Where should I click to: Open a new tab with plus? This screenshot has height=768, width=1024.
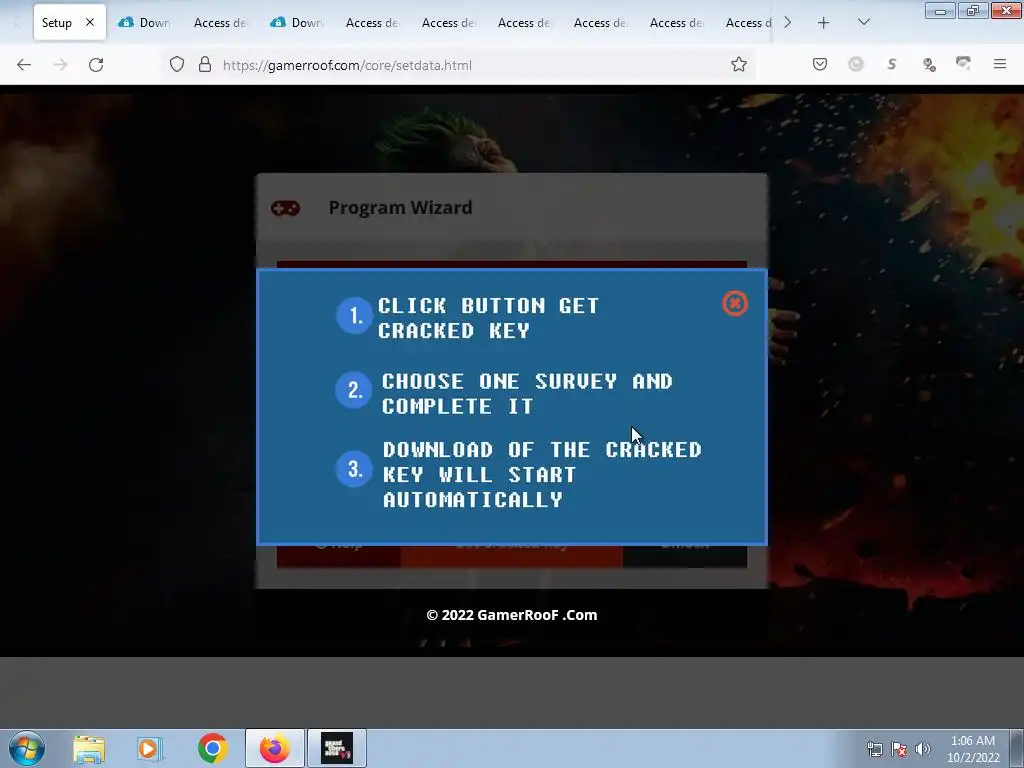tap(824, 23)
